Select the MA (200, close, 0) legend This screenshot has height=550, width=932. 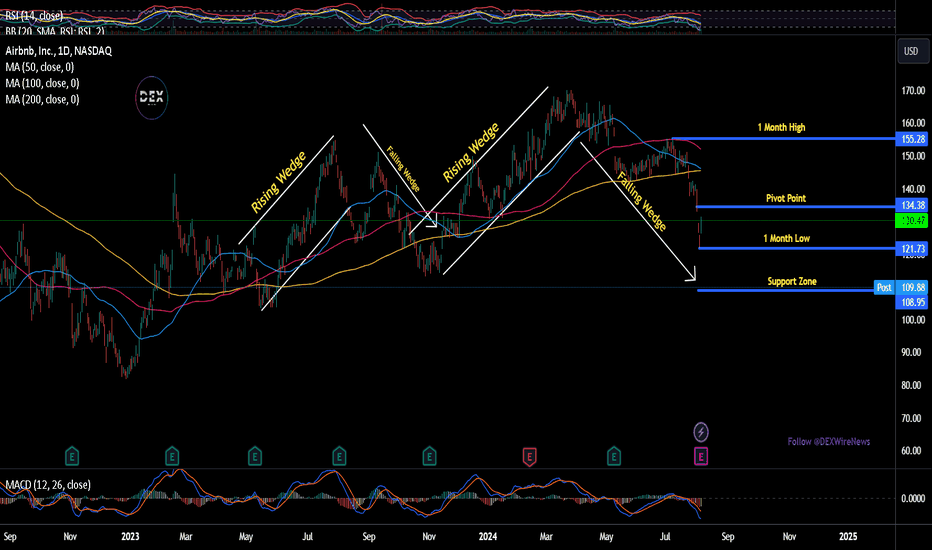pos(42,99)
